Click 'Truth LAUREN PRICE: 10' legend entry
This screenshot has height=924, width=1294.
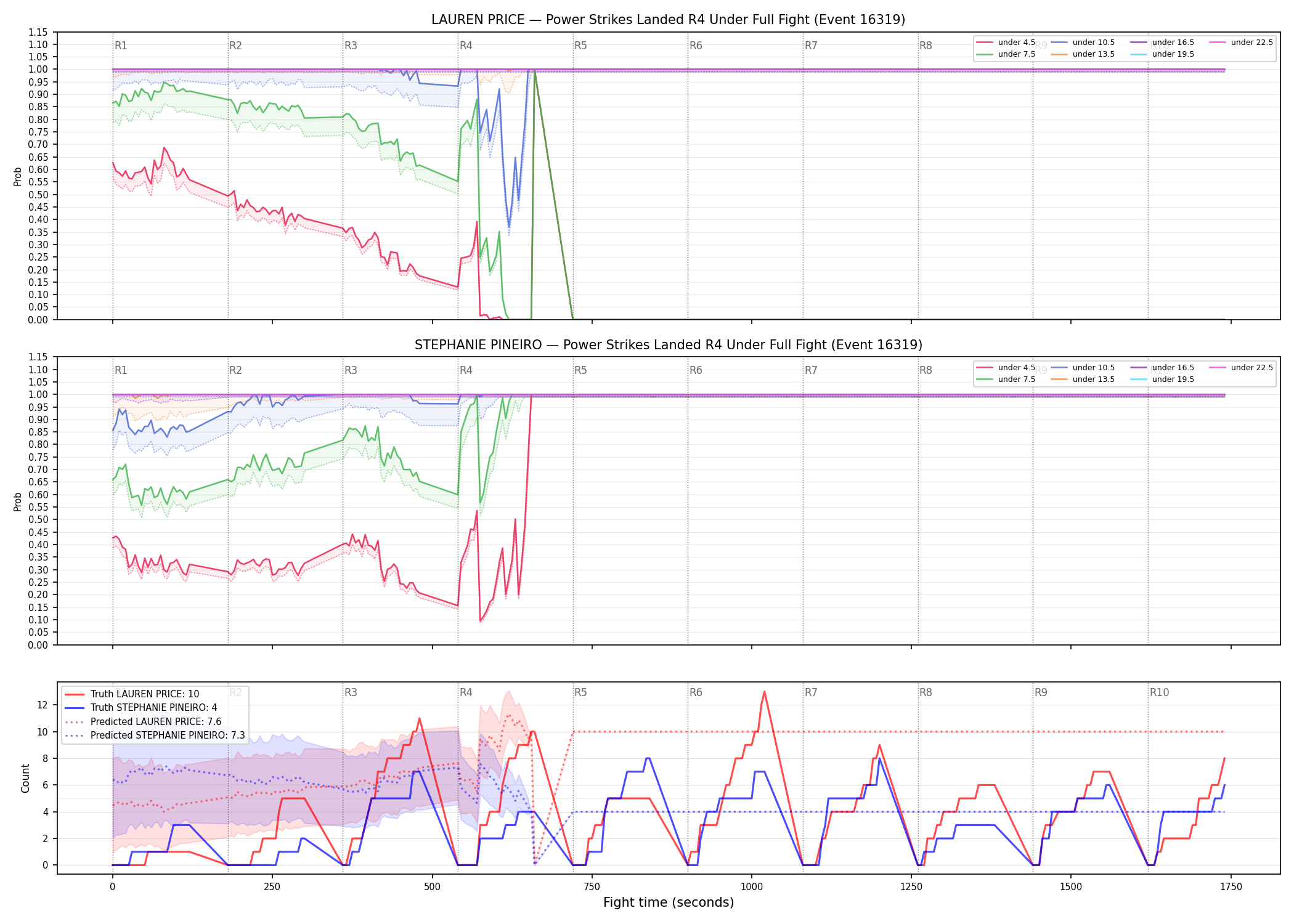click(x=132, y=694)
